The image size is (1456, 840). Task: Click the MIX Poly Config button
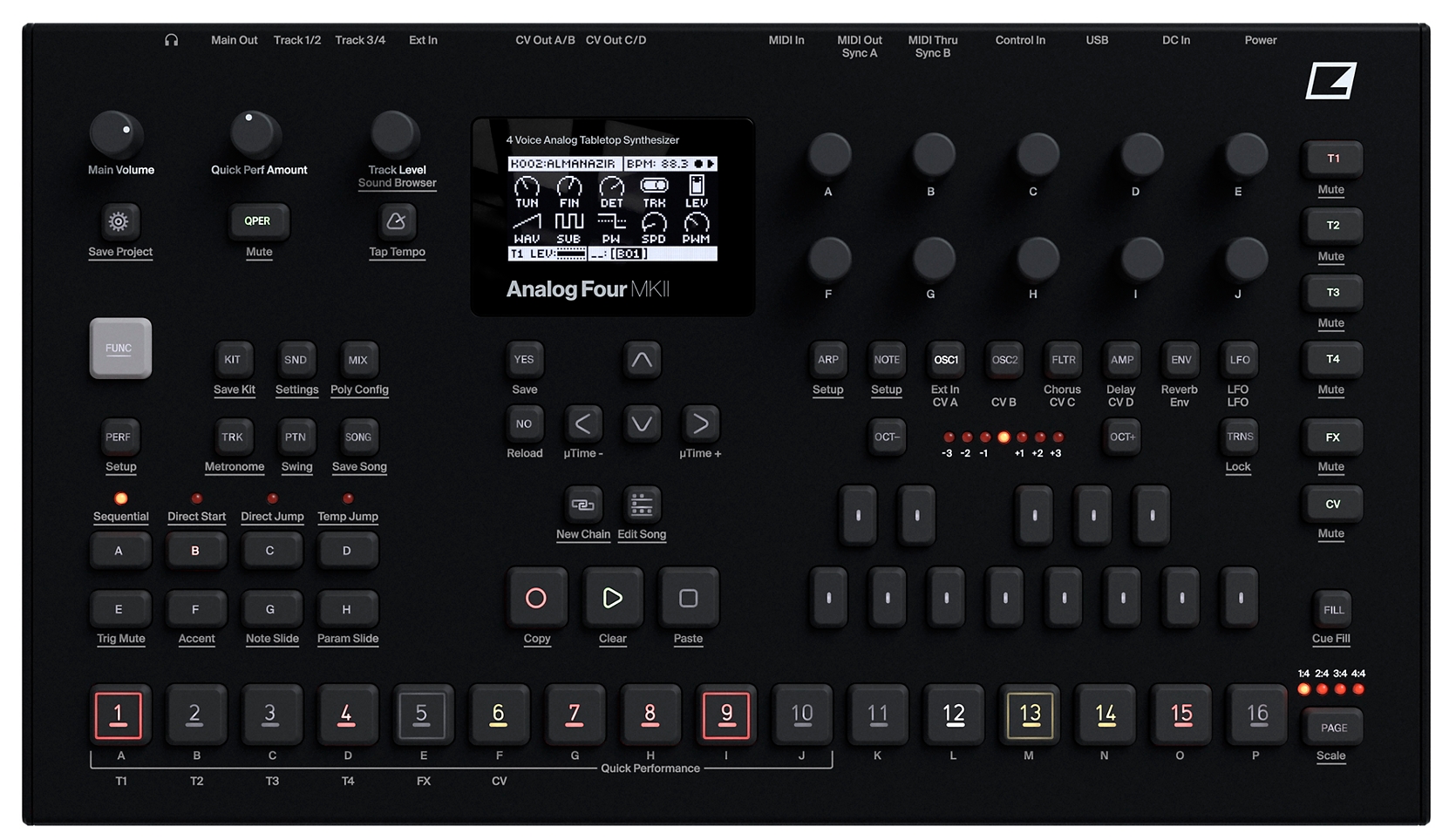click(x=358, y=359)
